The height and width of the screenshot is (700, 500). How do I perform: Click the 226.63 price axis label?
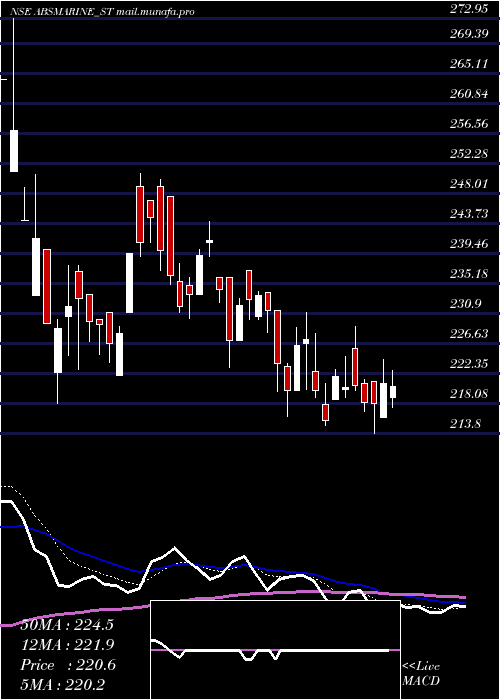tap(468, 334)
